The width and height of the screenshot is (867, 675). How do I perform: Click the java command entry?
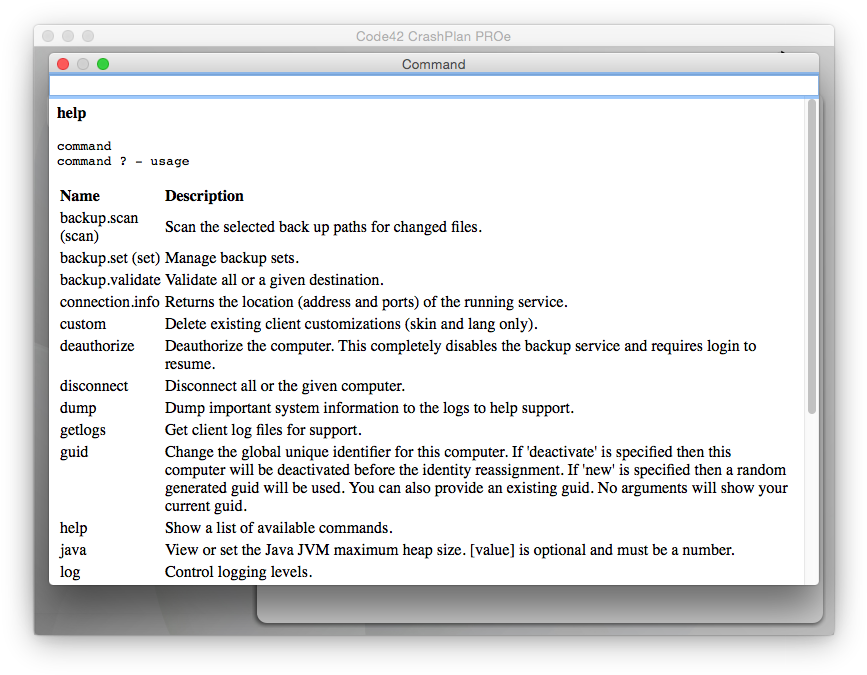[x=72, y=549]
